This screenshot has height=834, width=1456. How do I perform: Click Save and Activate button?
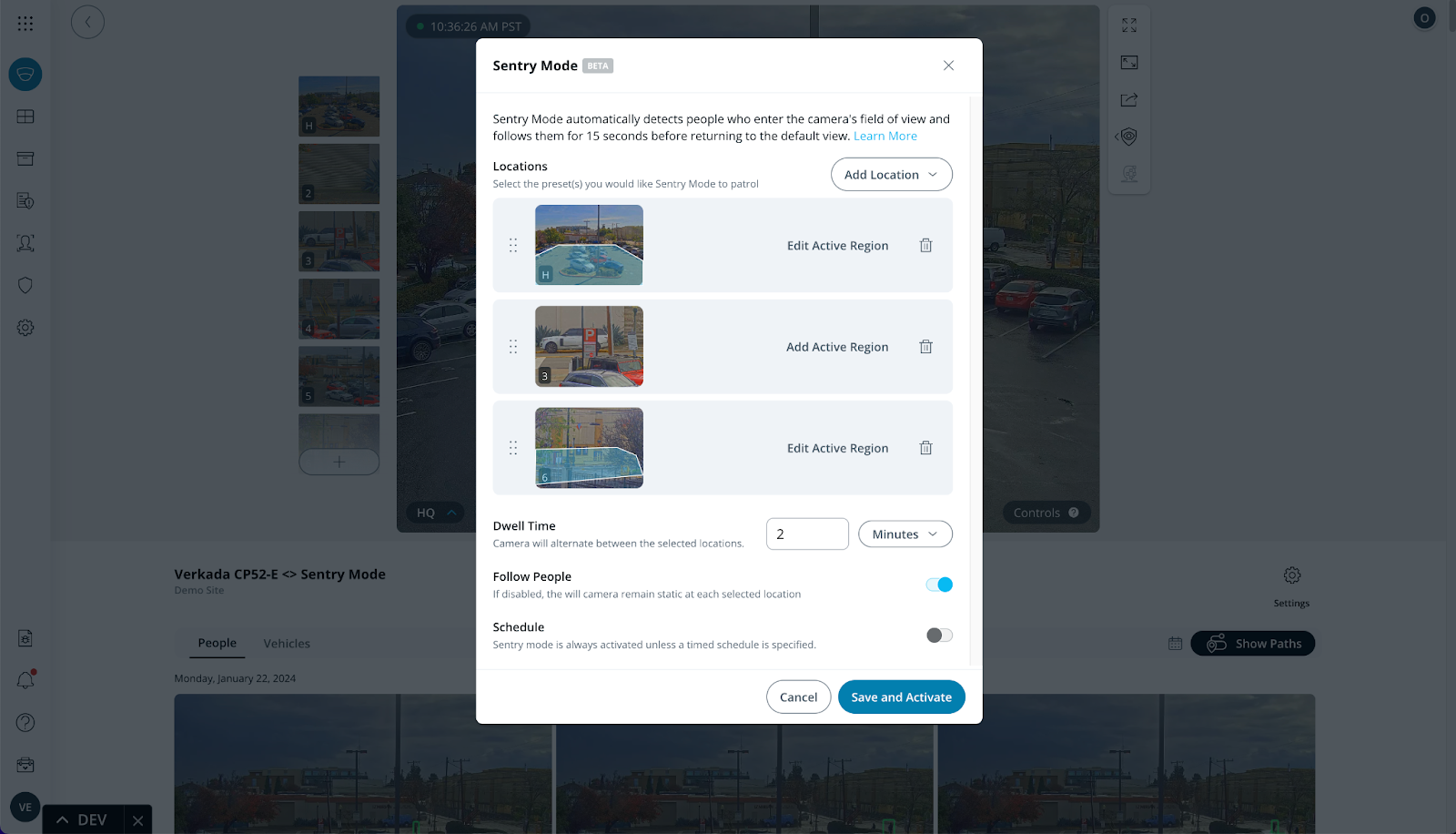point(901,697)
